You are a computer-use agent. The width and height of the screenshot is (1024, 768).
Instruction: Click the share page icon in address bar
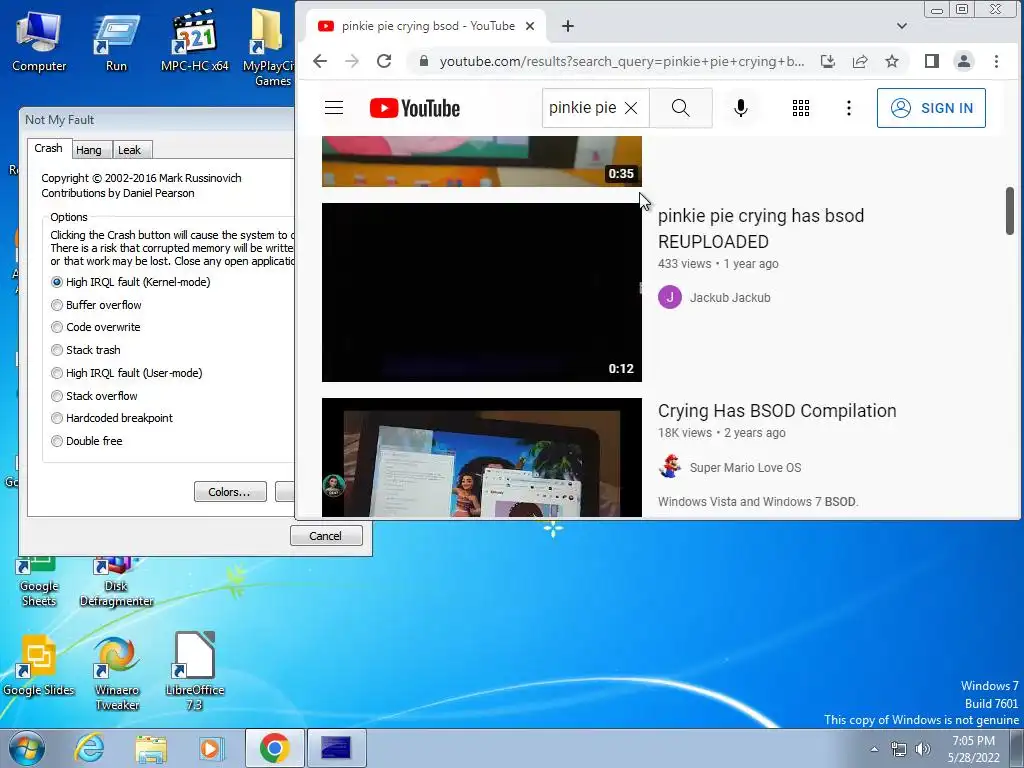pos(860,61)
